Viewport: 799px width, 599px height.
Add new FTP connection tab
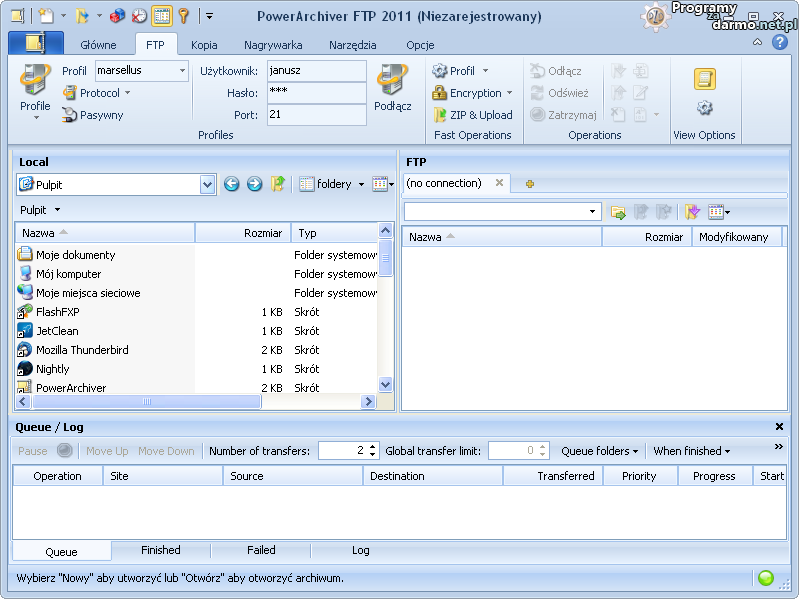[530, 184]
